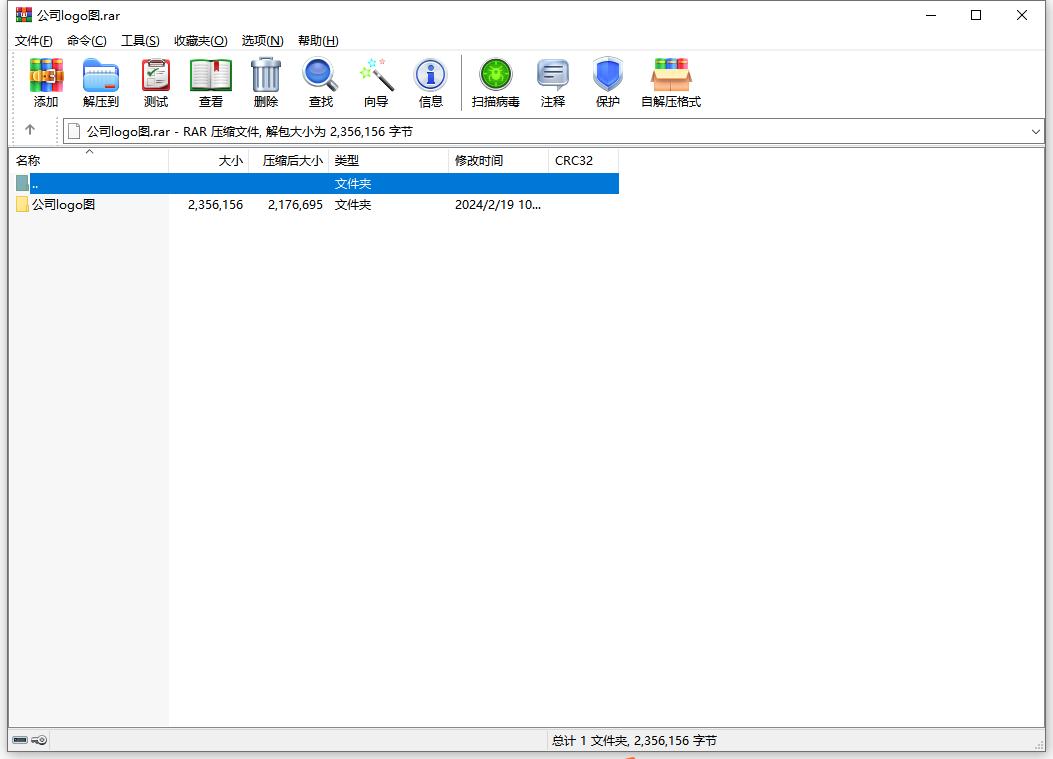
Task: Click the 解压到 (Extract To) icon
Action: tap(100, 77)
